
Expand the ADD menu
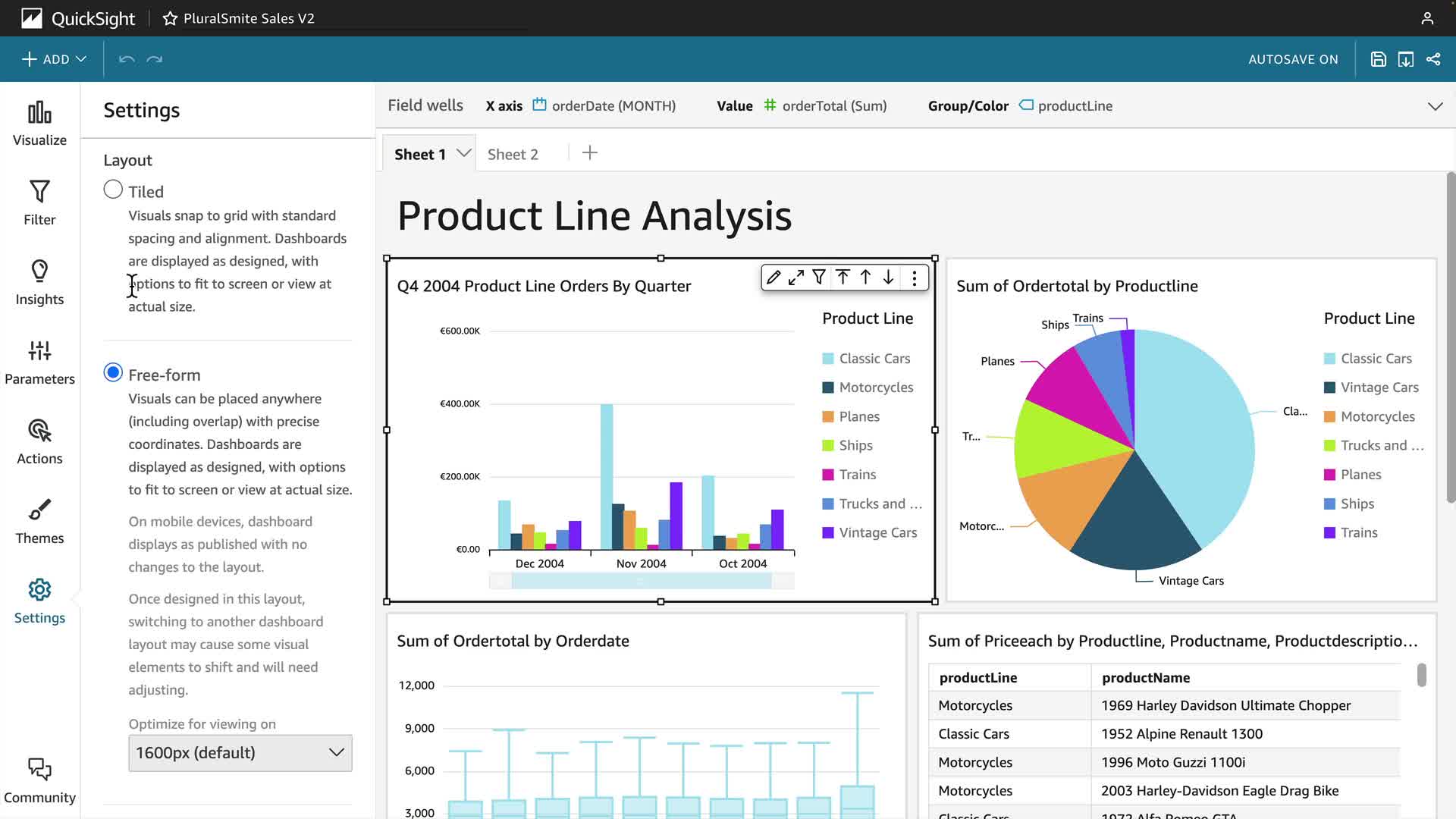[x=54, y=59]
